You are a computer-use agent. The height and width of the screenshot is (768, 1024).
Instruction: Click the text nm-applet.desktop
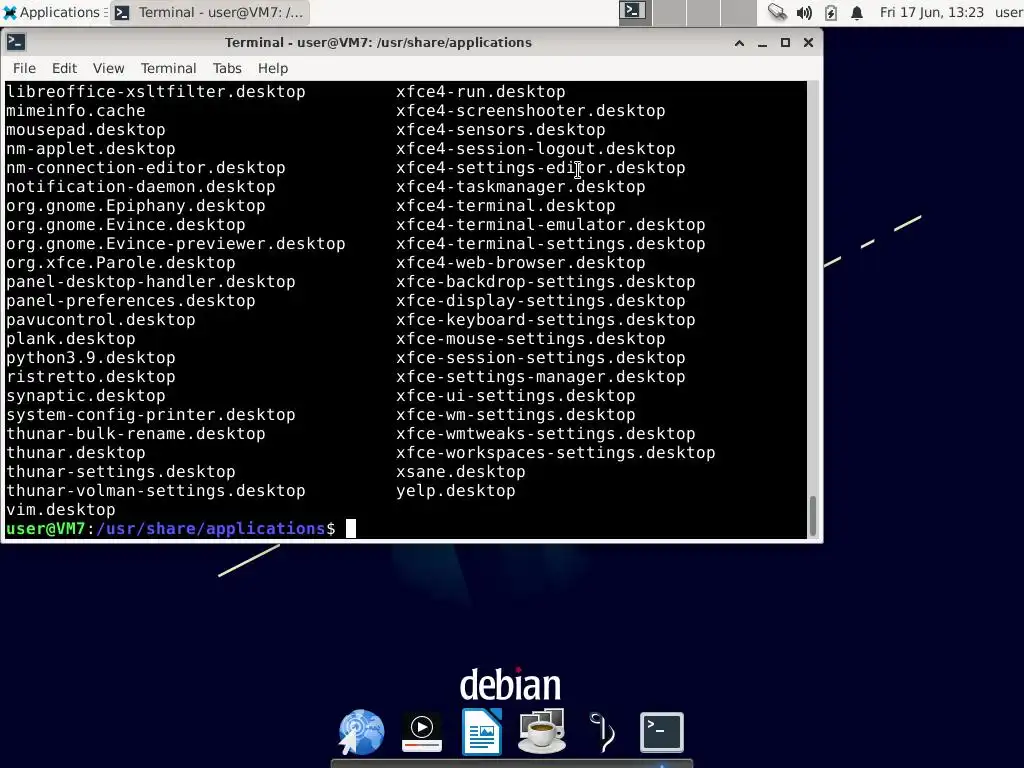click(91, 148)
